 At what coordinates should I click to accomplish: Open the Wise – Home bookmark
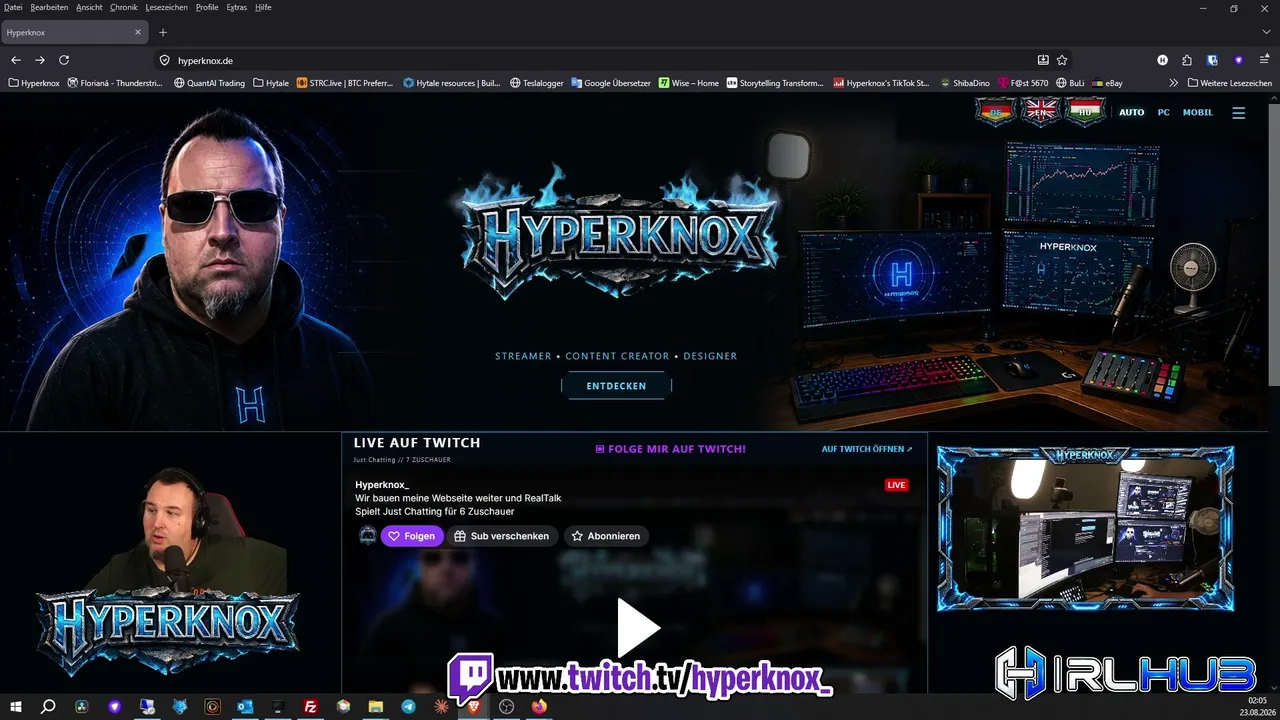[x=689, y=83]
